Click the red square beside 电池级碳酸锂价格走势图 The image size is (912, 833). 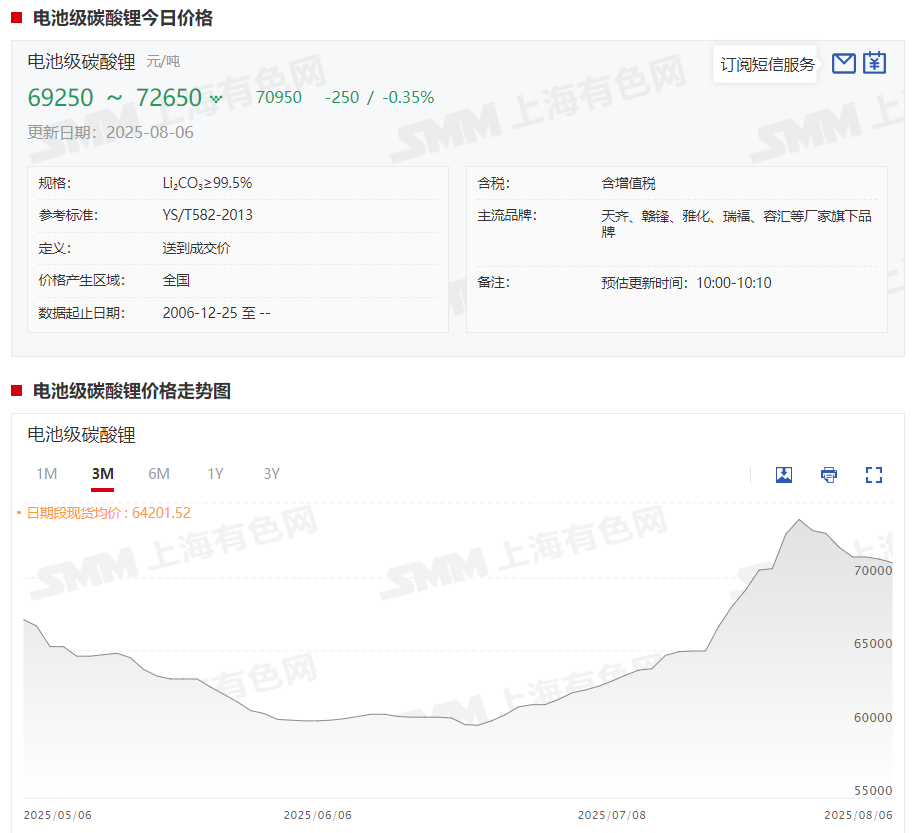[17, 391]
